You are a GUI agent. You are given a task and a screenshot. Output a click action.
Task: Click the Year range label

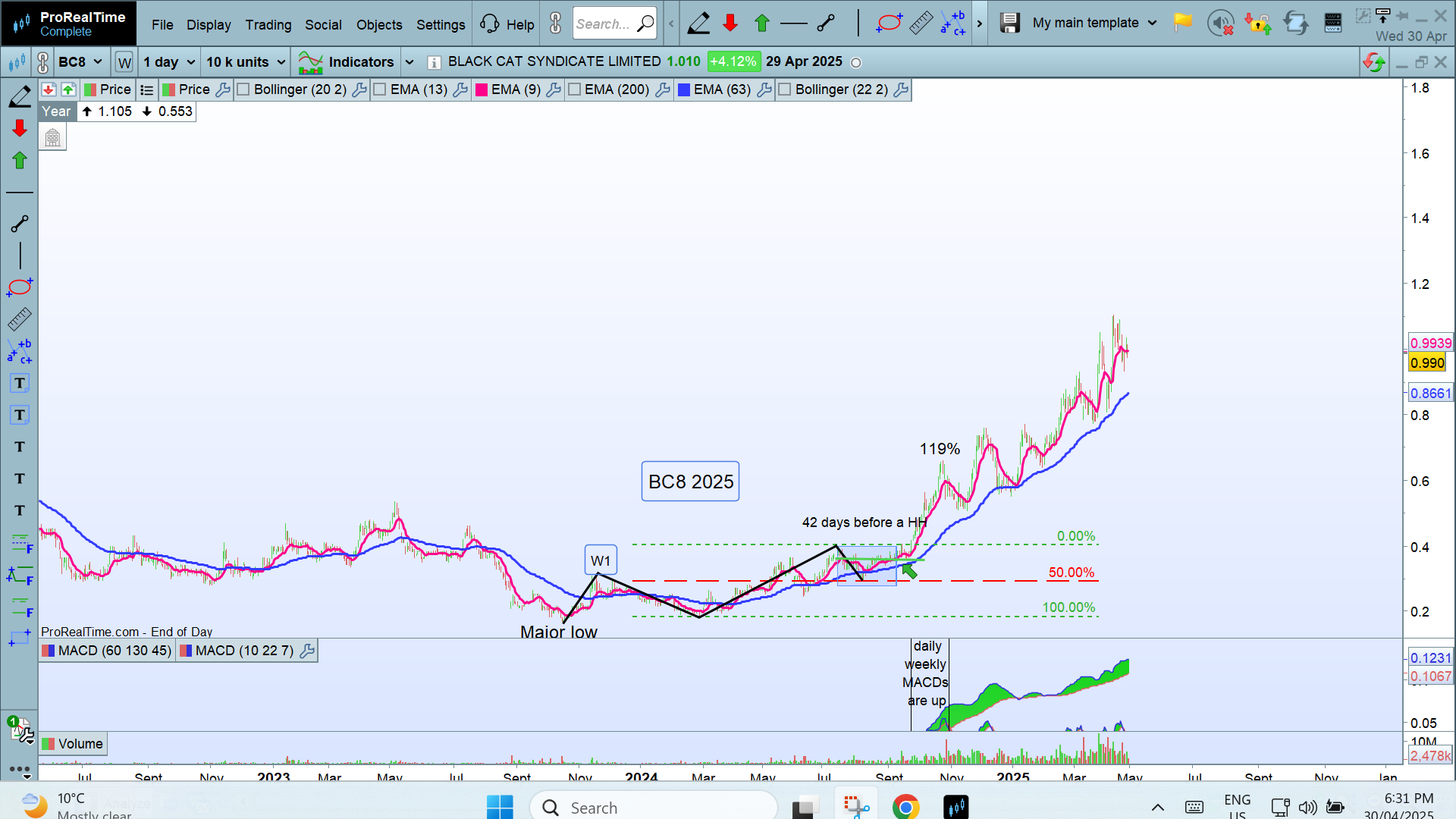pyautogui.click(x=56, y=111)
